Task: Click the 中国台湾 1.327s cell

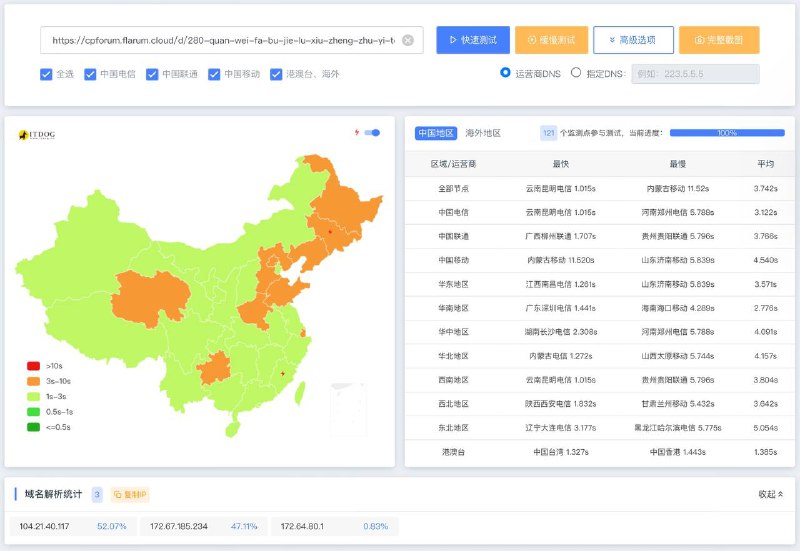Action: tap(561, 452)
